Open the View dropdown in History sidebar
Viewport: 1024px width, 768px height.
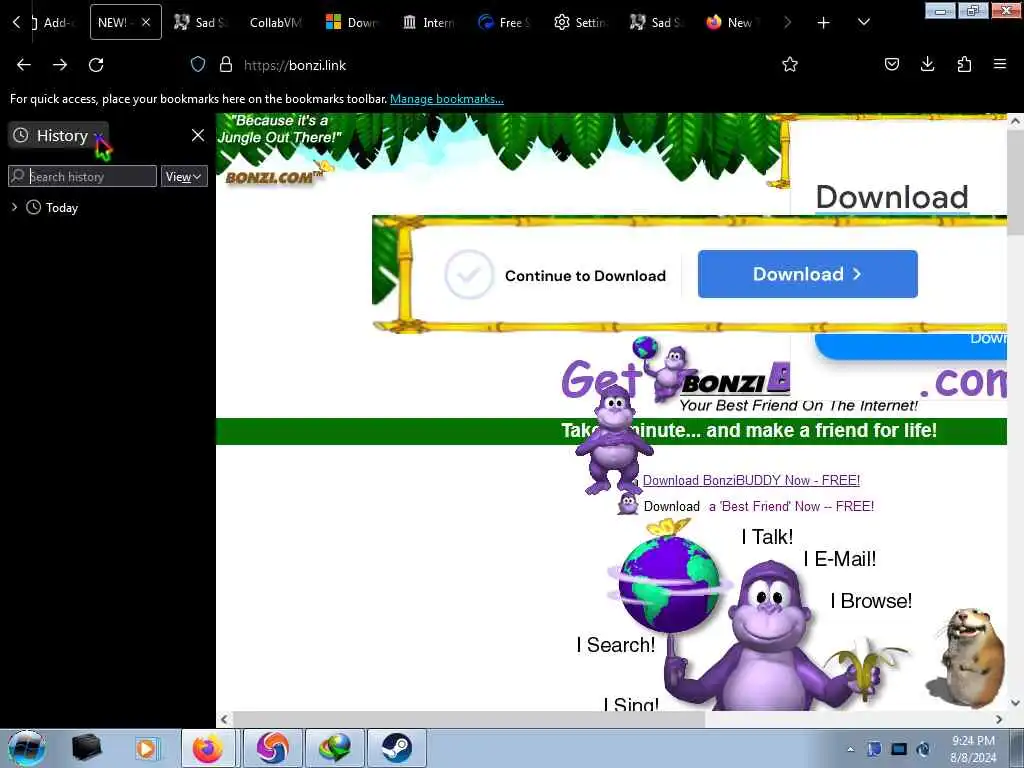point(184,176)
